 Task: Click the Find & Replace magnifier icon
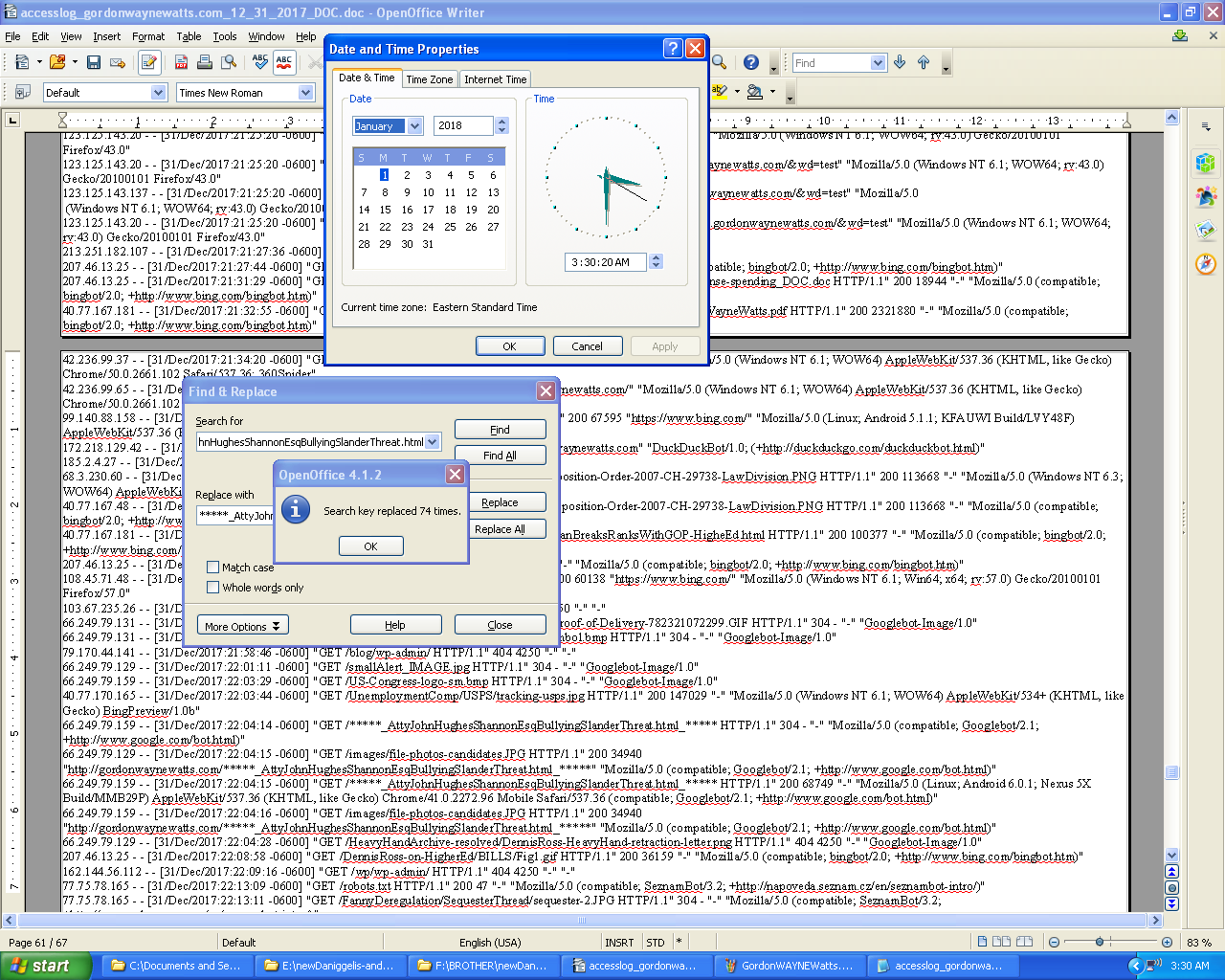719,62
